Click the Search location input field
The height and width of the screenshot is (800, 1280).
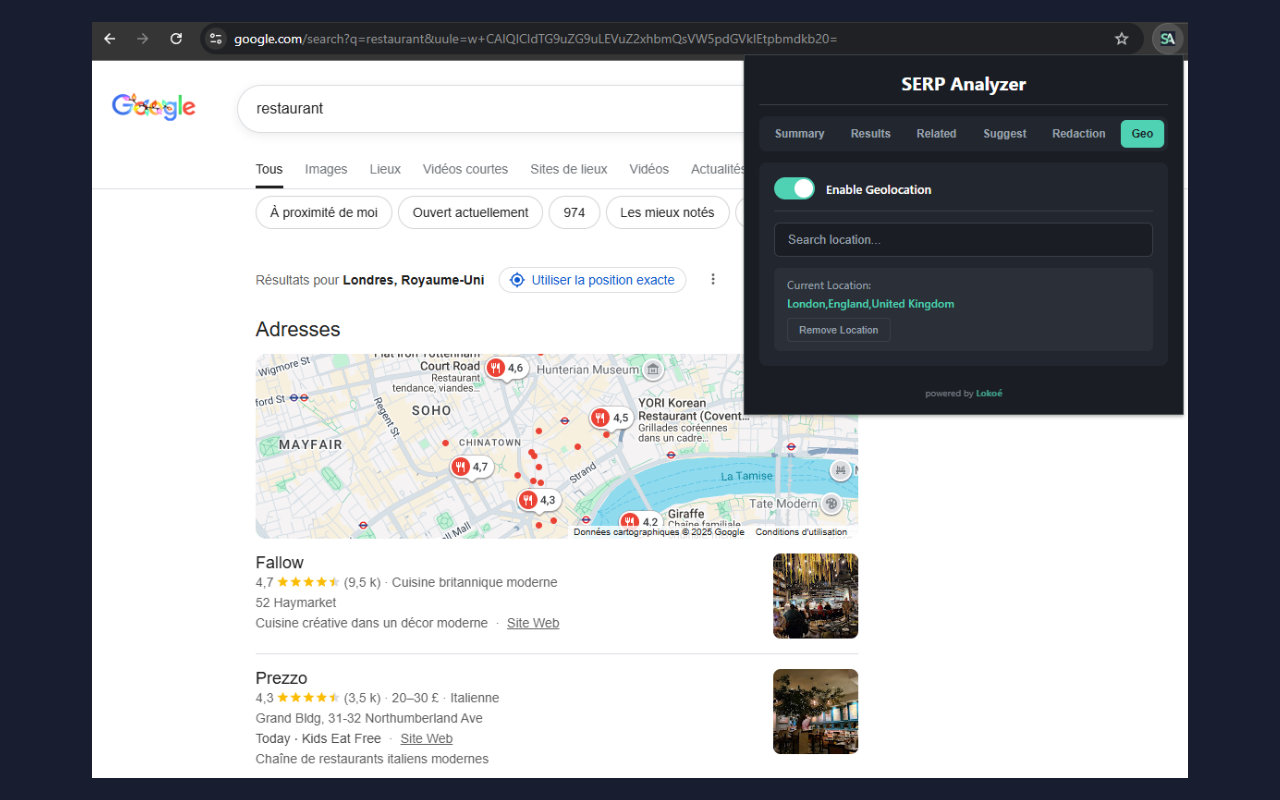tap(963, 239)
